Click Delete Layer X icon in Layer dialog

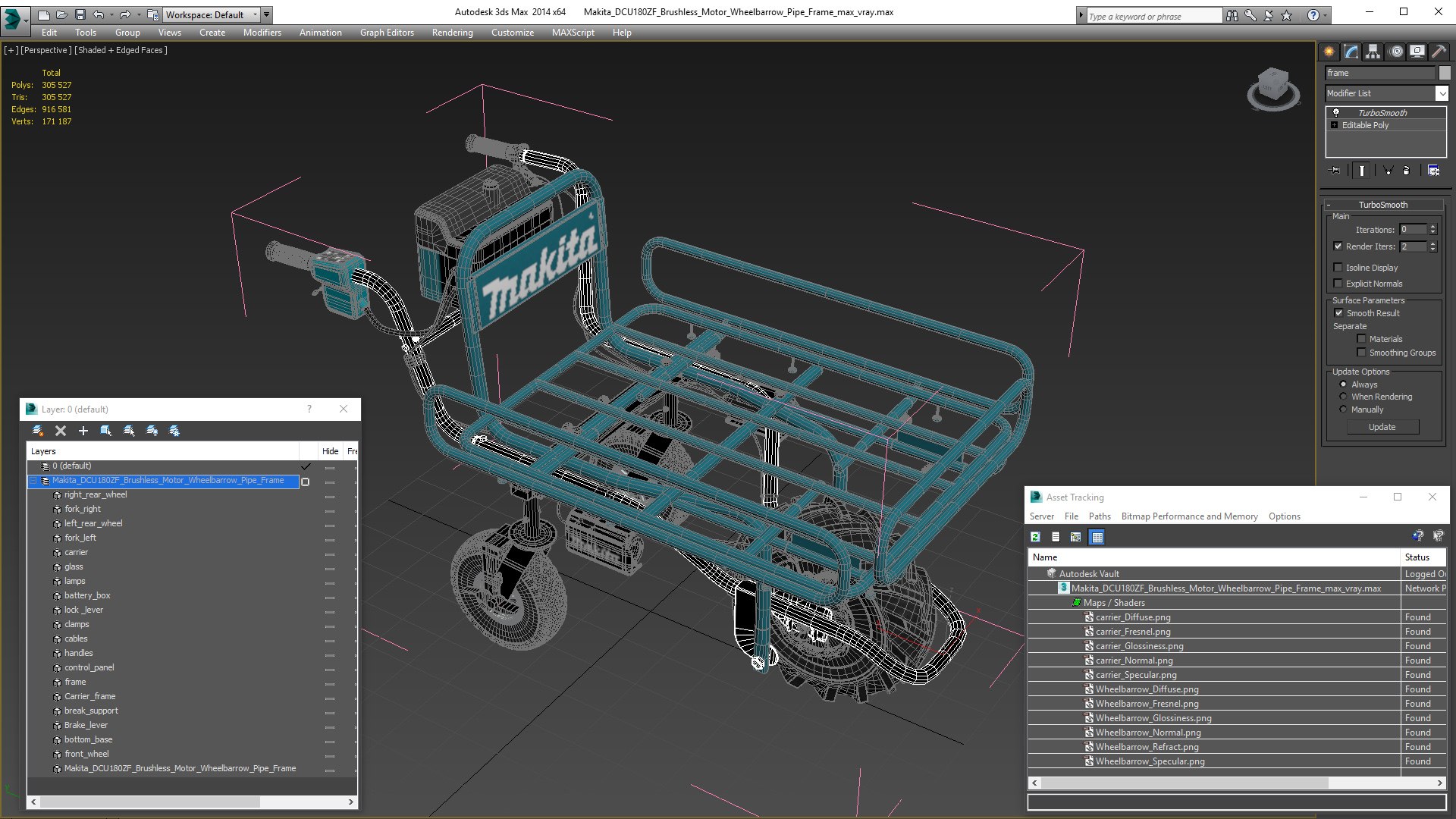61,431
